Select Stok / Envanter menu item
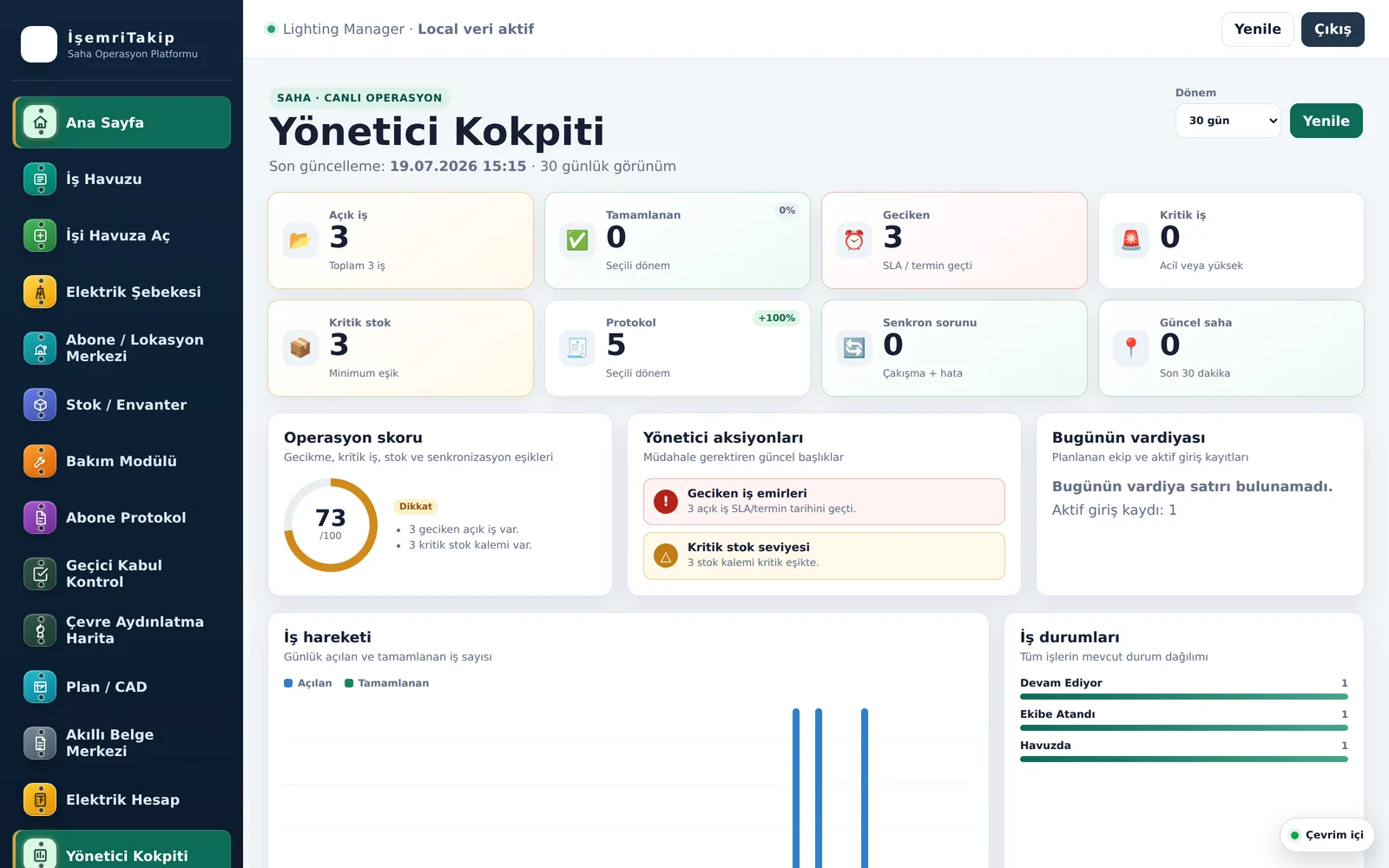This screenshot has width=1389, height=868. [122, 404]
